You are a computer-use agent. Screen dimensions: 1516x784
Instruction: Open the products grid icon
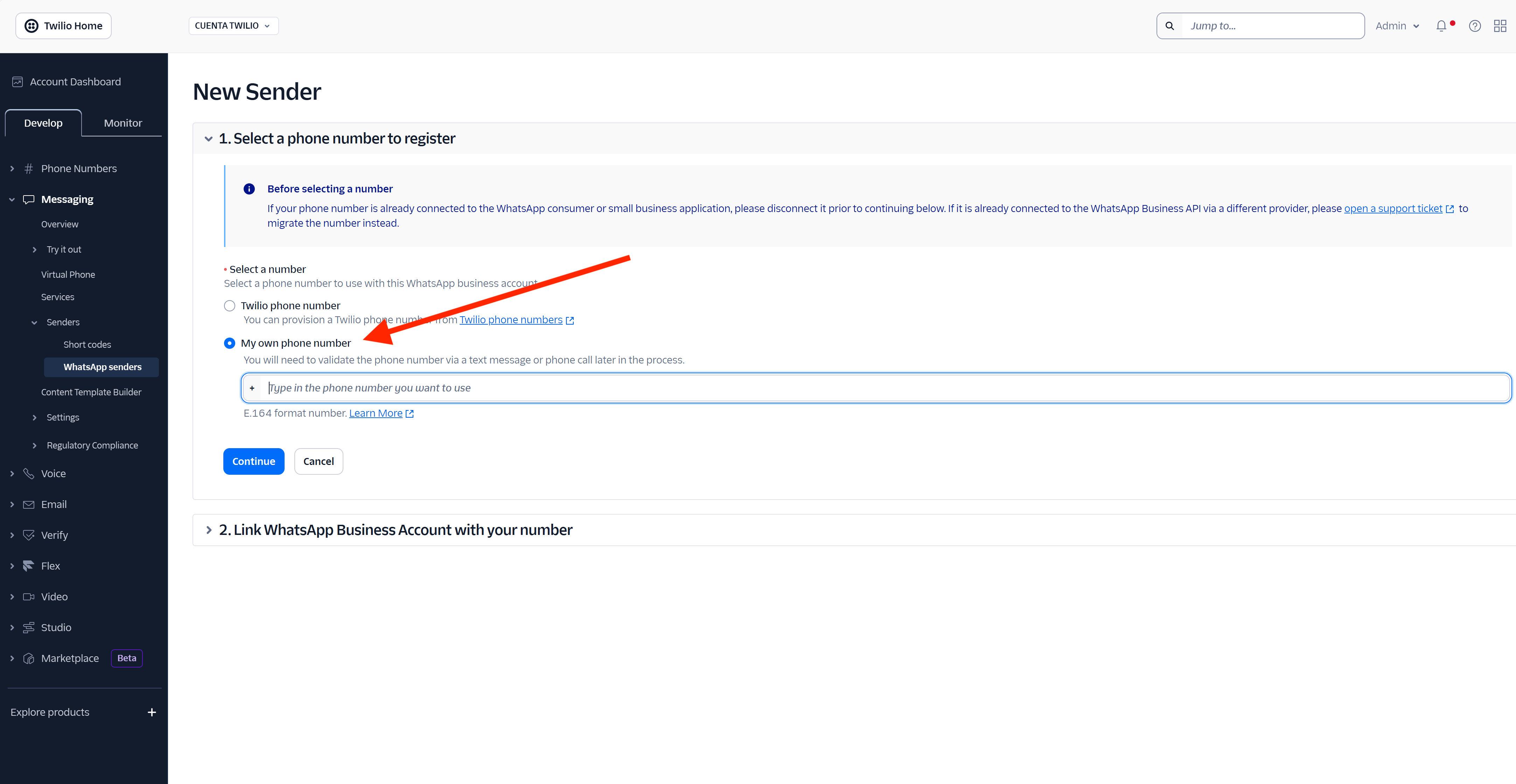pos(1500,26)
